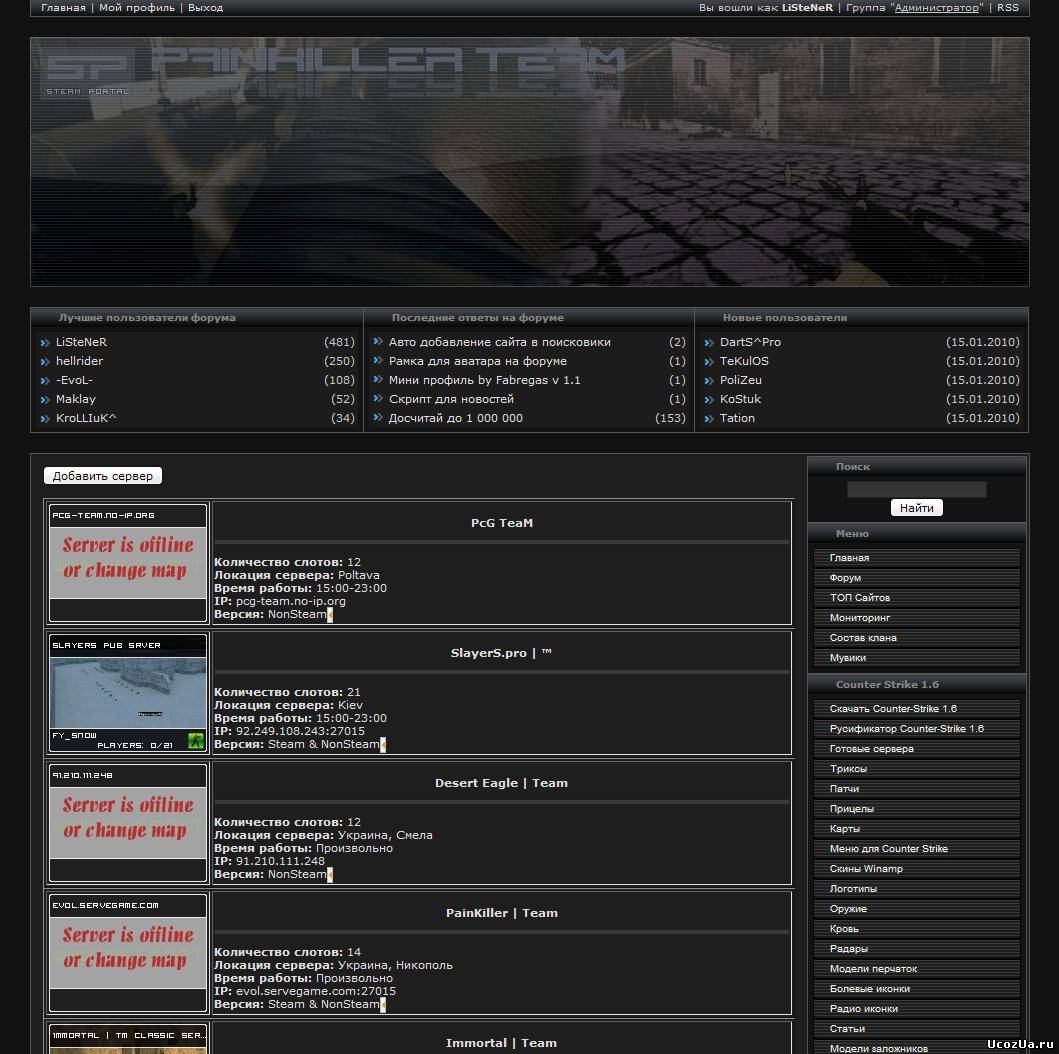Open Главная in sidebar Меню

point(916,558)
